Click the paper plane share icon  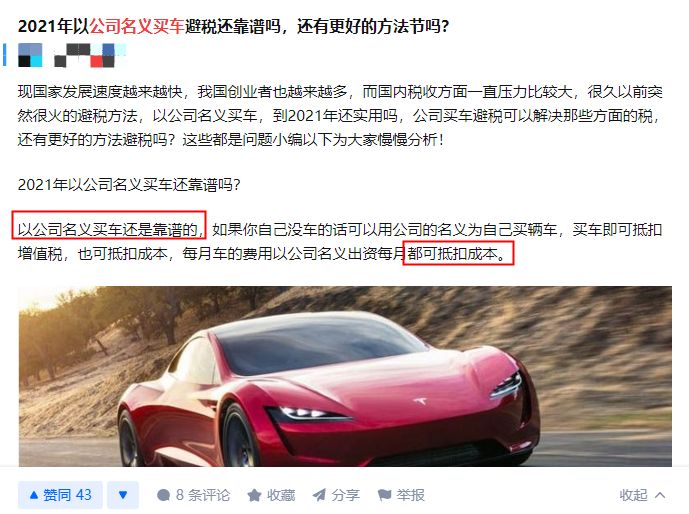click(319, 496)
